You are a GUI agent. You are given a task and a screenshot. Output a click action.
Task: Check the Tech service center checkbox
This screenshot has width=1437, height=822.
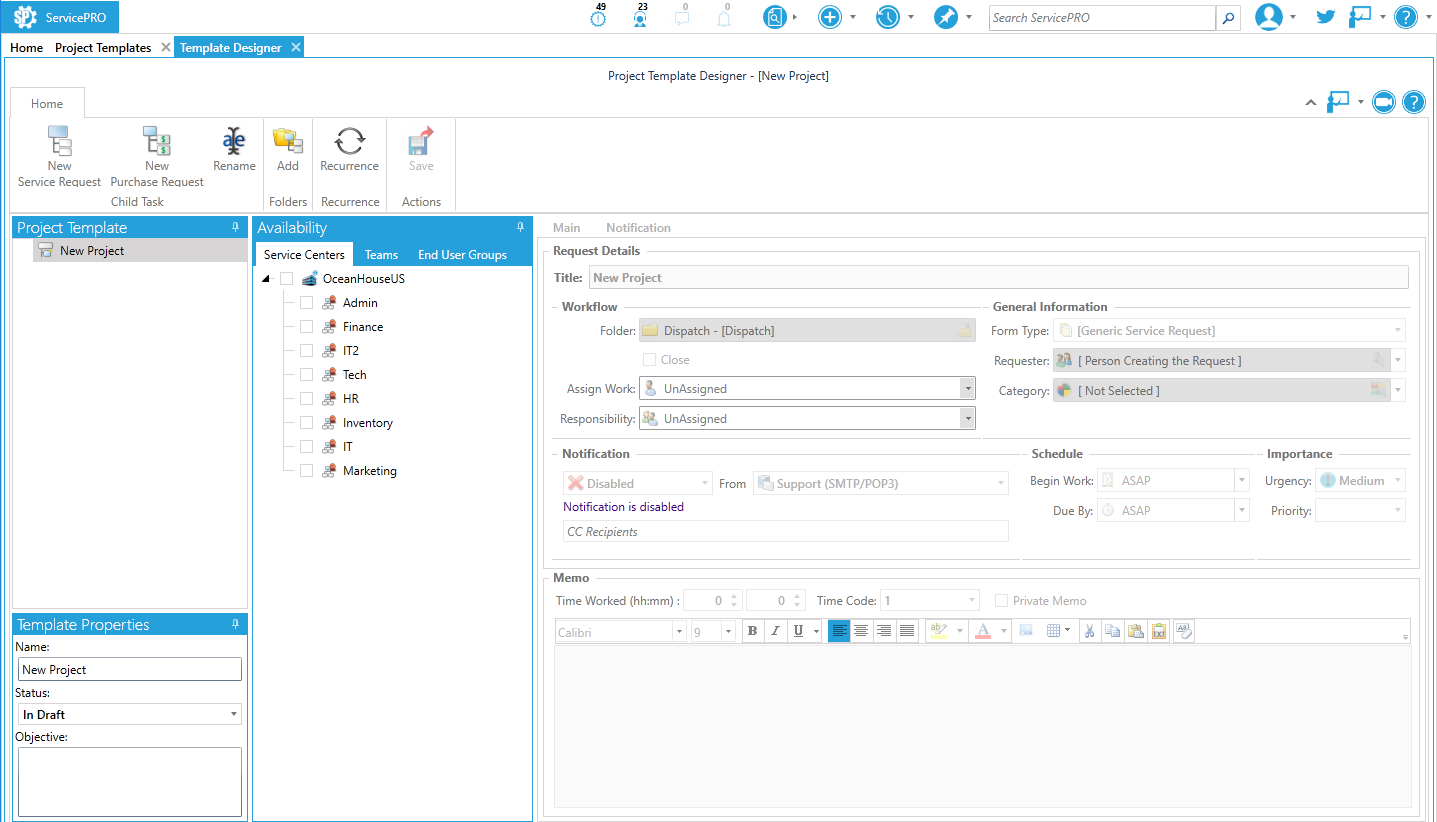[x=307, y=375]
